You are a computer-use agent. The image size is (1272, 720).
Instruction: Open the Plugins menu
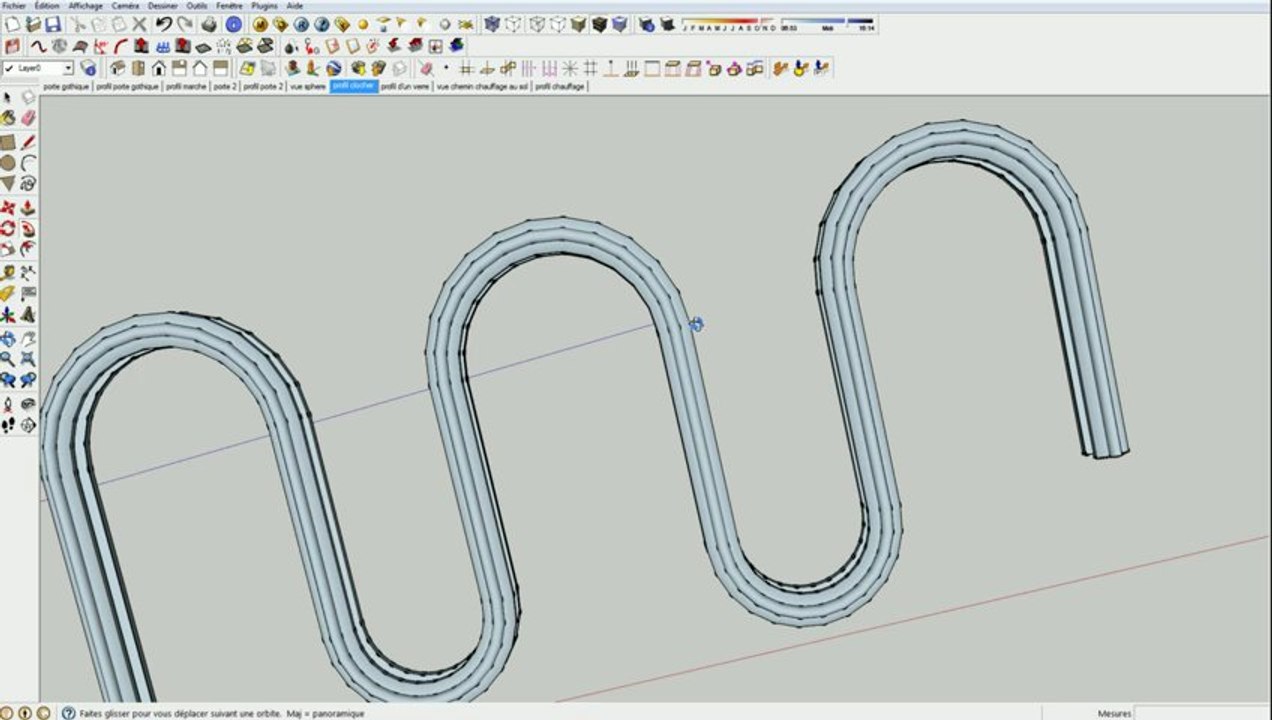pyautogui.click(x=265, y=5)
